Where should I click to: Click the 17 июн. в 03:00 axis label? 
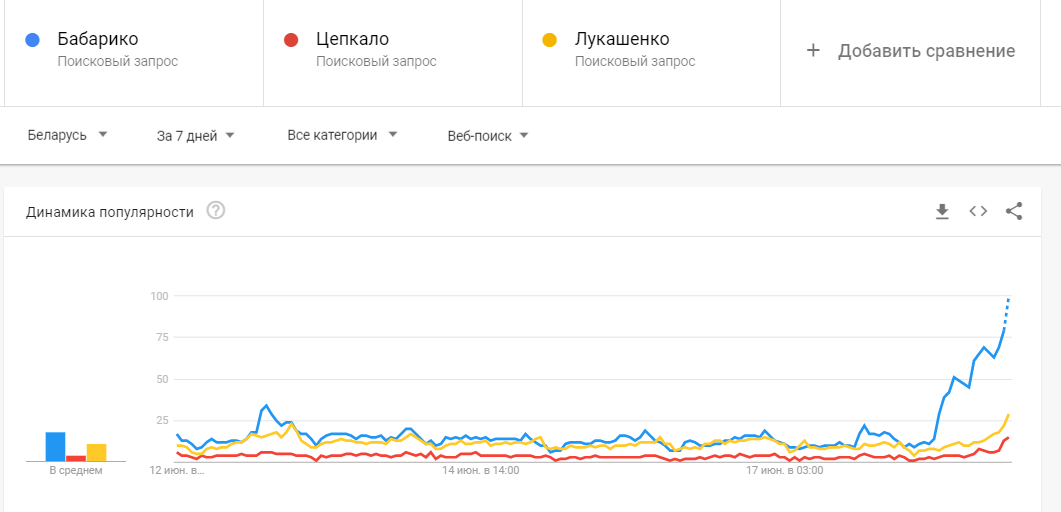tap(785, 468)
